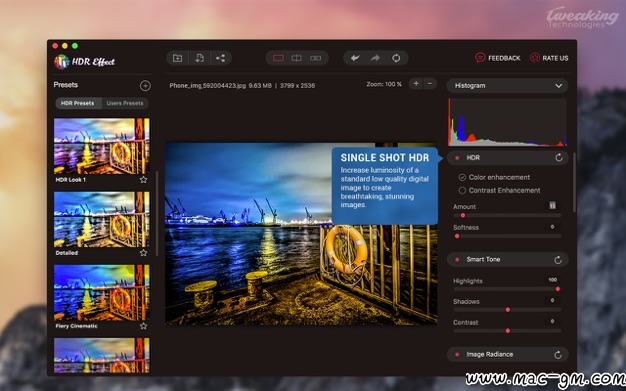
Task: Switch to side-by-side comparison view icon
Action: coord(315,58)
